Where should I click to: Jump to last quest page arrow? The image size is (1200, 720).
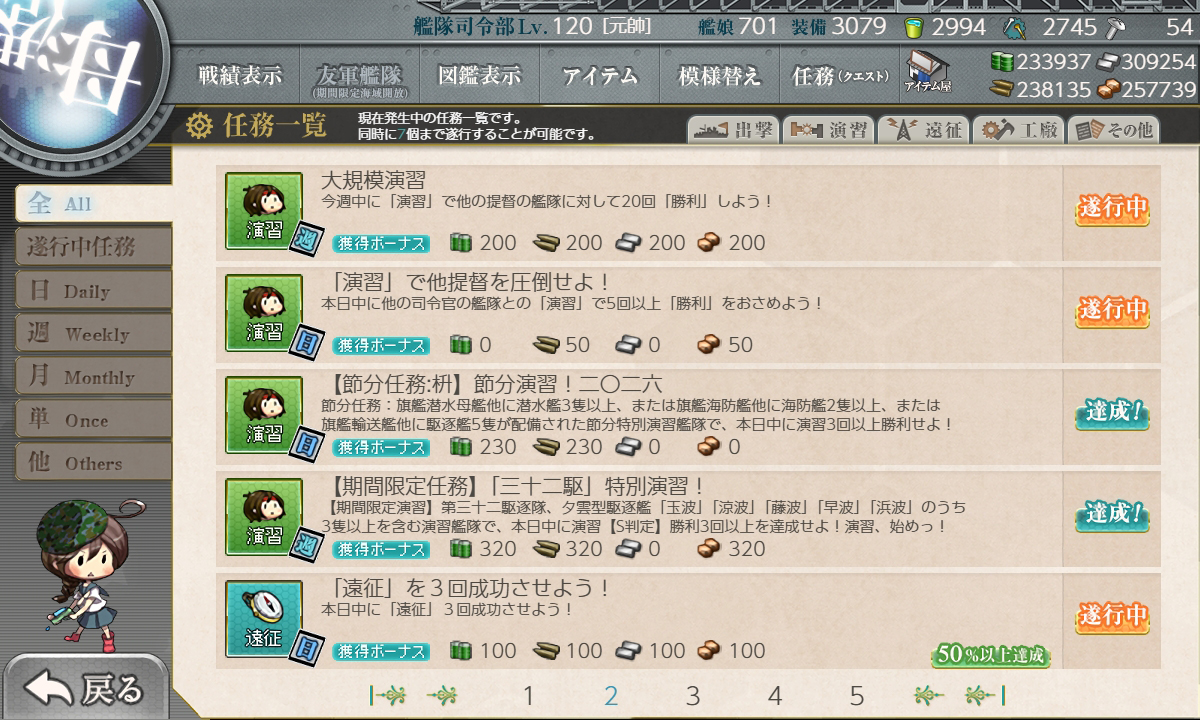[985, 695]
